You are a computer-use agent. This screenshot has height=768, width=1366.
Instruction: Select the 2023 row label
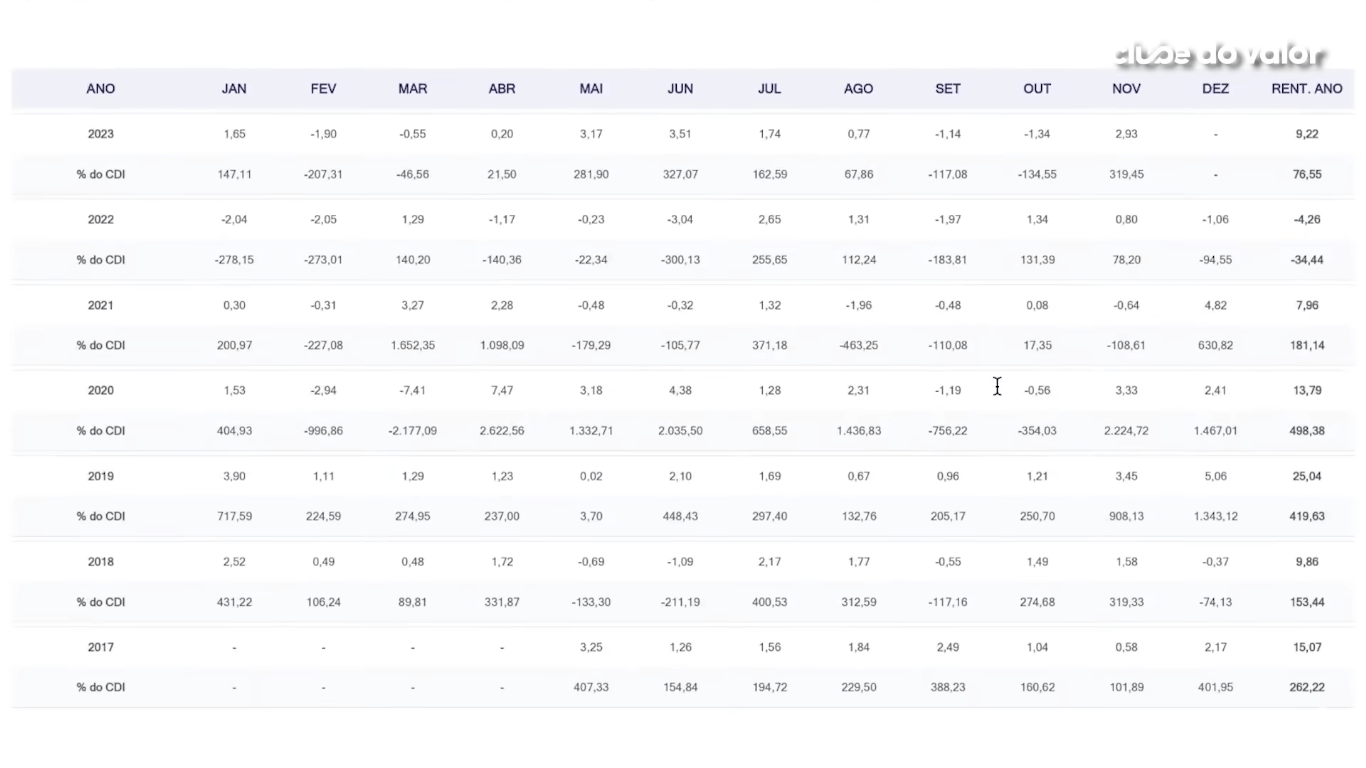tap(101, 134)
